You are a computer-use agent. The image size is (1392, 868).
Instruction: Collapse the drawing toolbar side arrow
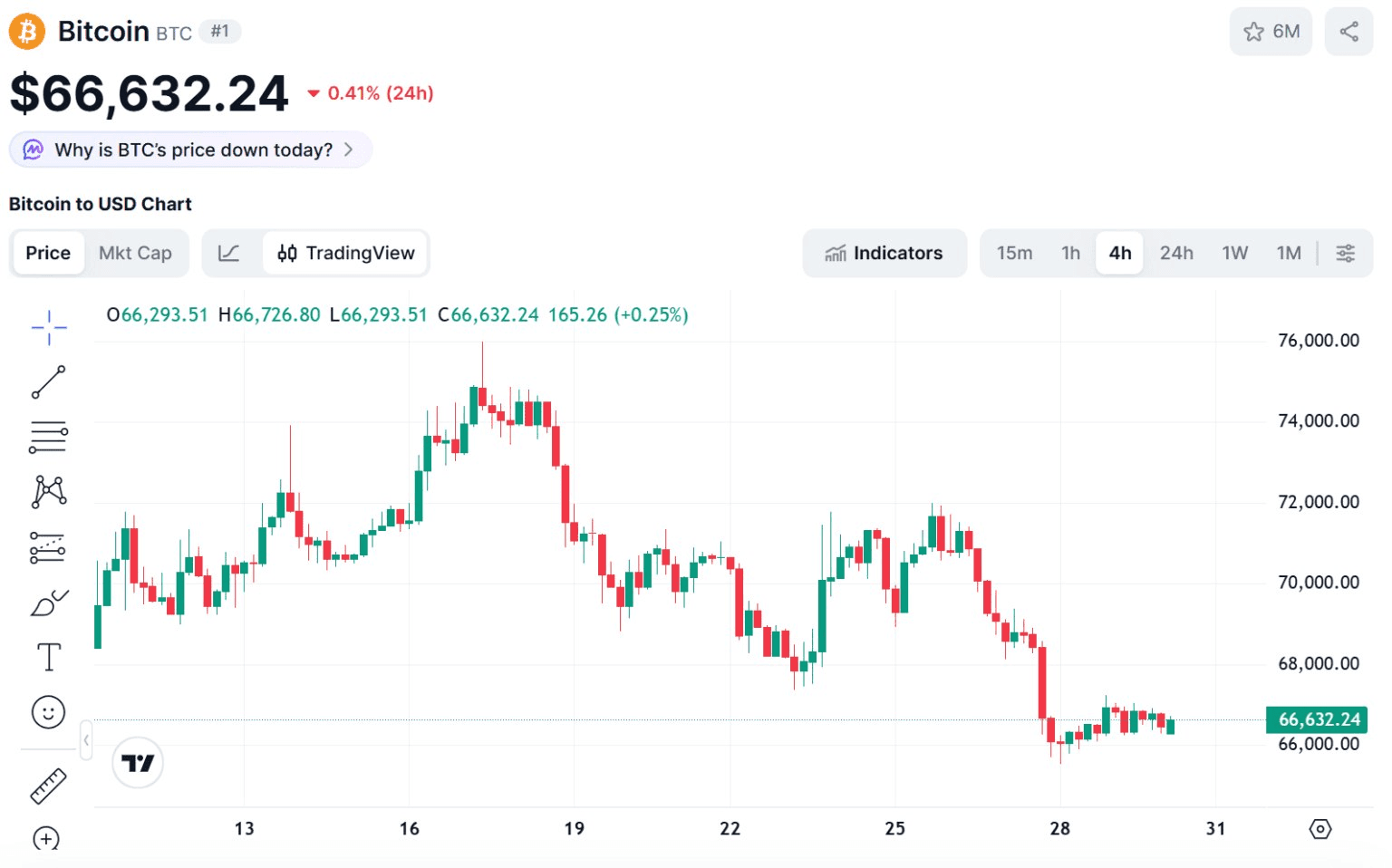[86, 740]
